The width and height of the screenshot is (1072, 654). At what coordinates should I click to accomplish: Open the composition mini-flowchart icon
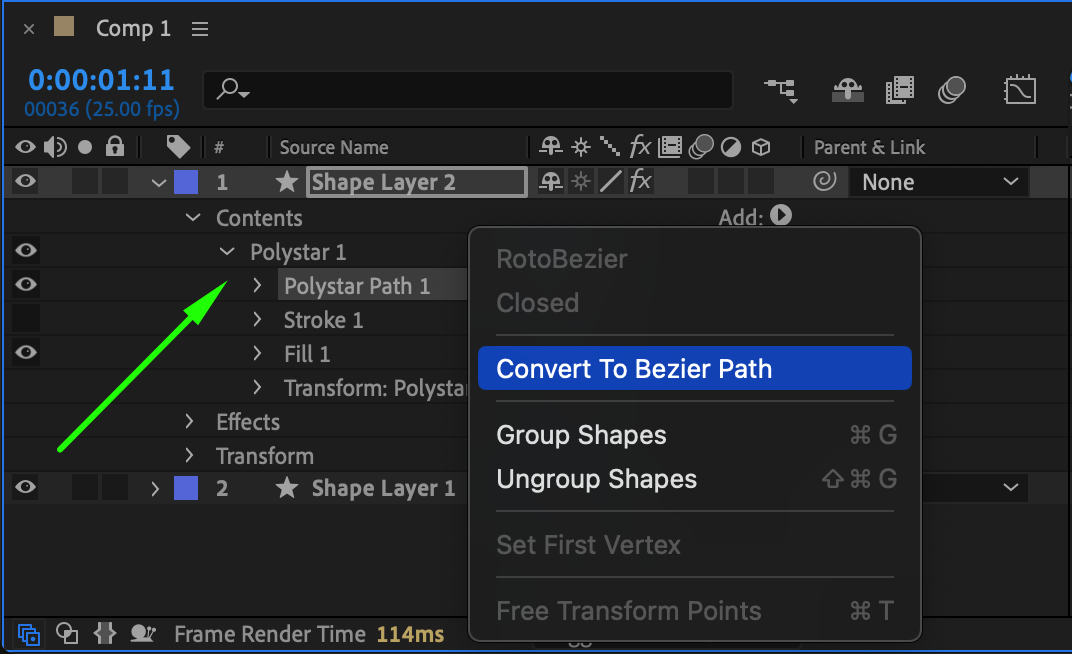click(781, 90)
